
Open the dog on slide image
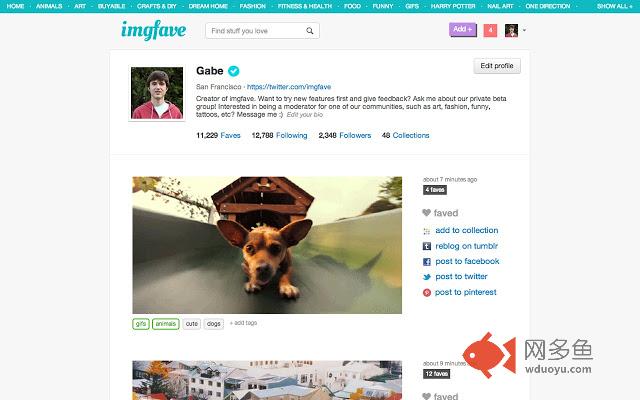tap(267, 245)
